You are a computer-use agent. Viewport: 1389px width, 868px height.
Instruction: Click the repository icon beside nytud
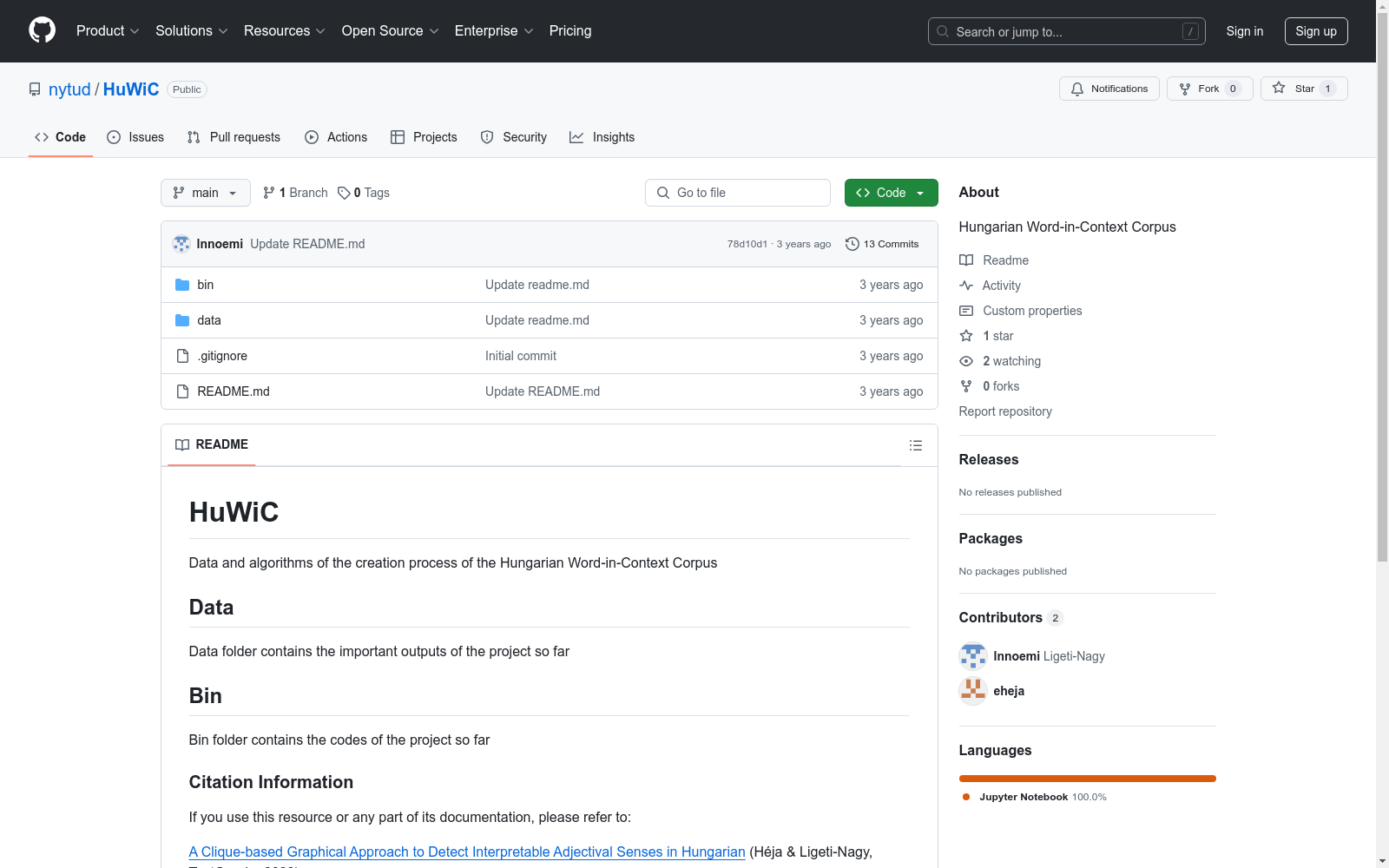click(x=35, y=89)
